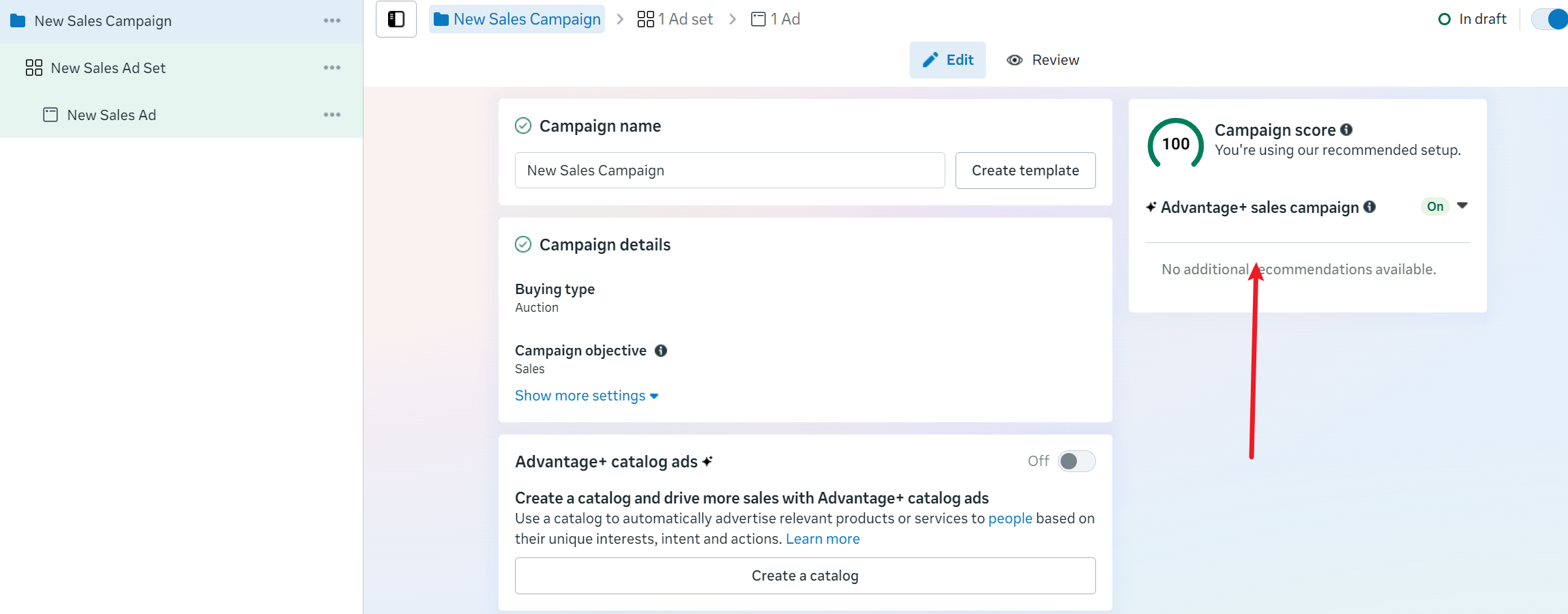Click the Campaign name input field
Screen dimensions: 1568x614
pos(729,171)
